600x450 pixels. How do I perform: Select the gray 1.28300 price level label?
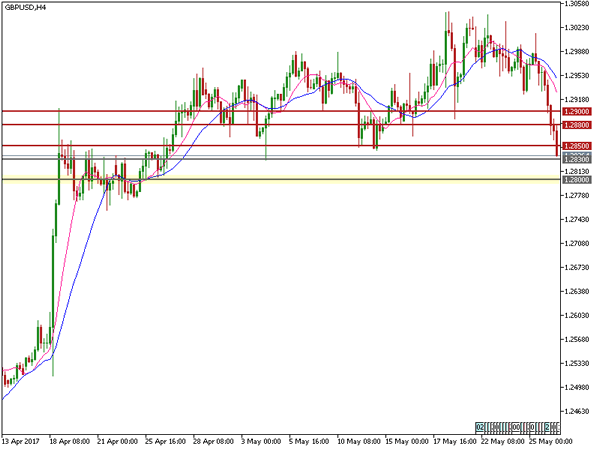click(577, 159)
